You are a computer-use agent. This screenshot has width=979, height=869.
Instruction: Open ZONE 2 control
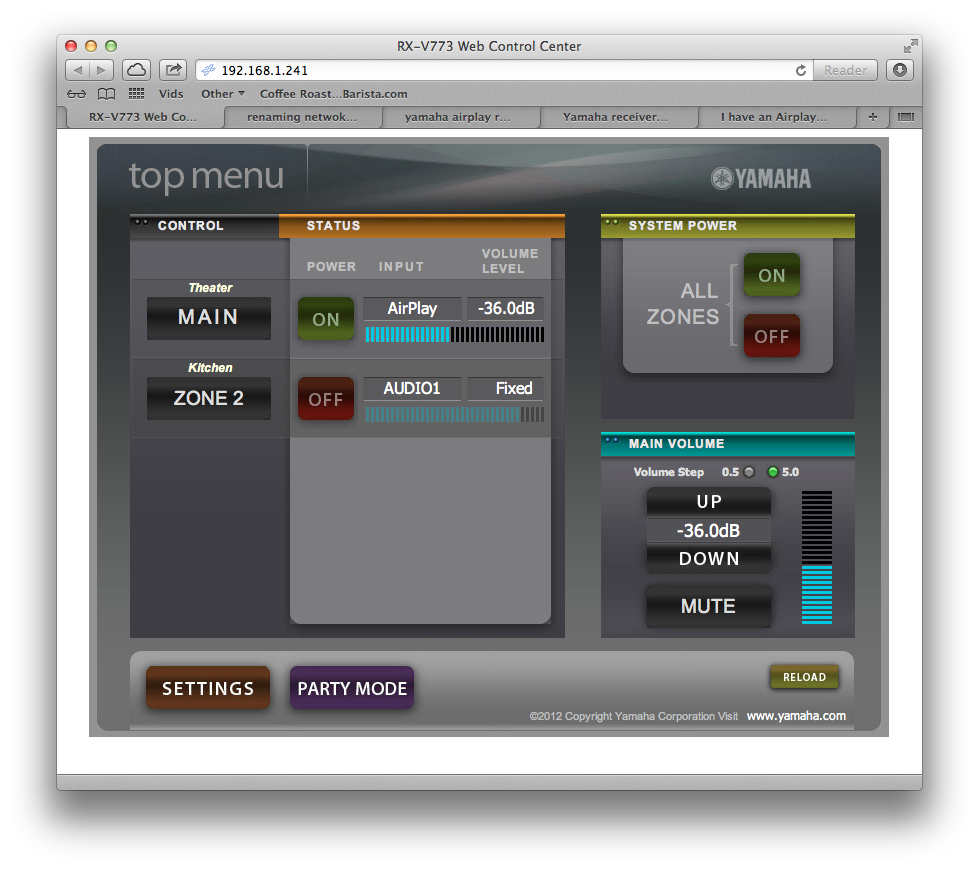click(x=209, y=398)
